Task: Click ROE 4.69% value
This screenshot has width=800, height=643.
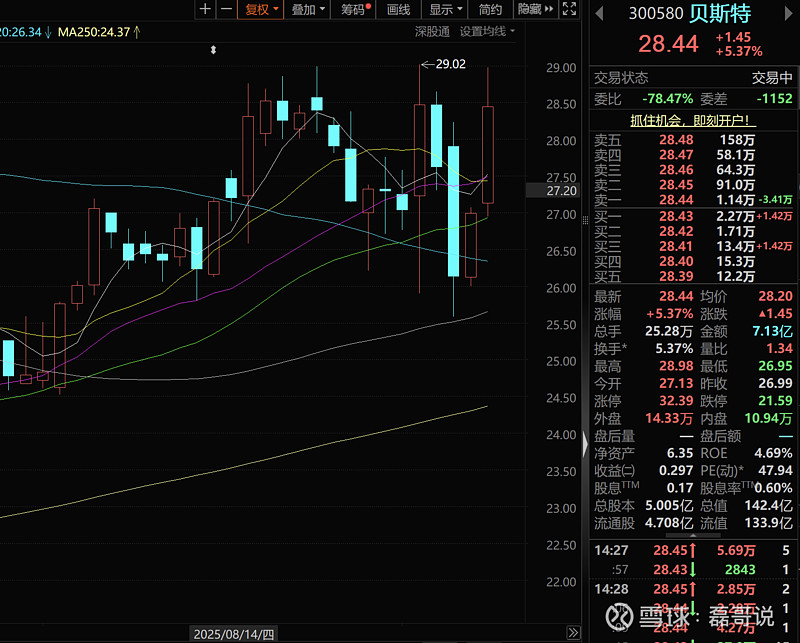Action: (x=773, y=453)
